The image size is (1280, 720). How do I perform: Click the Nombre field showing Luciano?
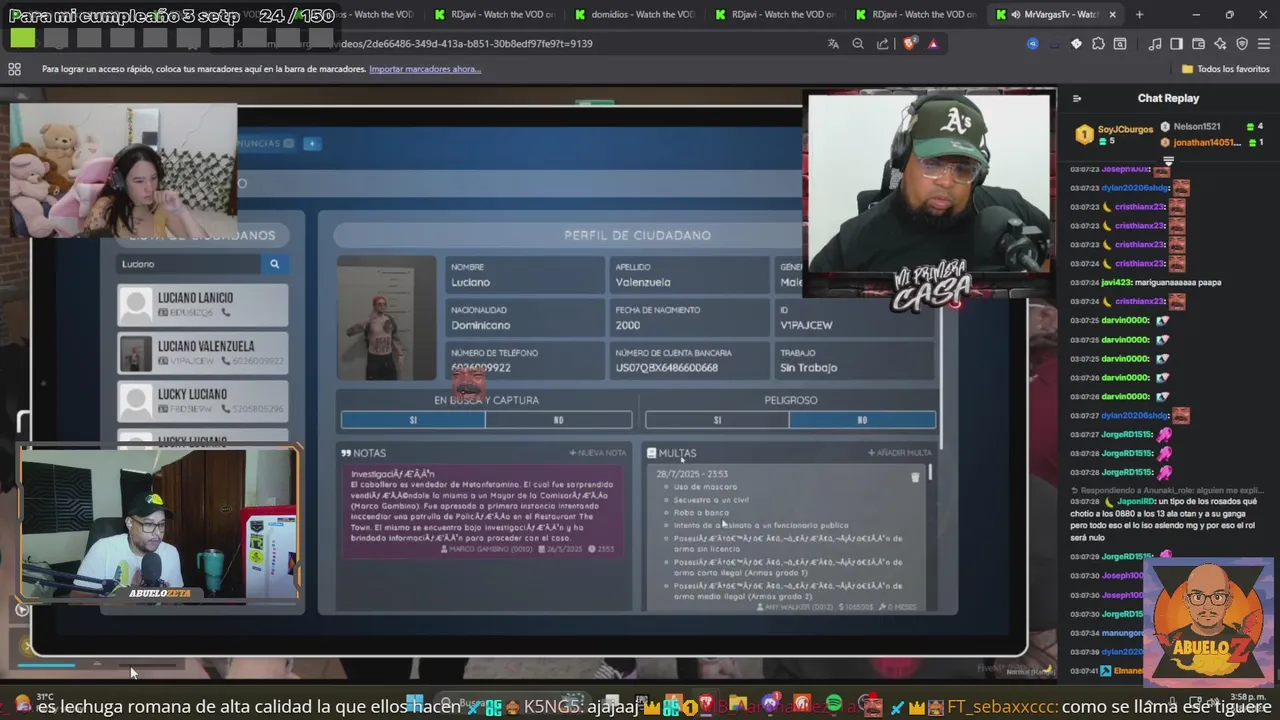point(524,275)
